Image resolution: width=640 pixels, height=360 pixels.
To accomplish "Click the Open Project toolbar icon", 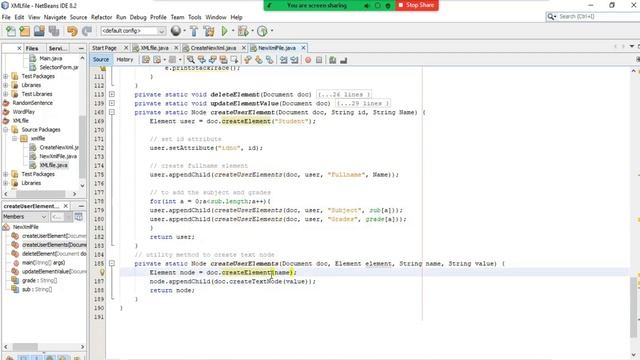I will pyautogui.click(x=39, y=31).
